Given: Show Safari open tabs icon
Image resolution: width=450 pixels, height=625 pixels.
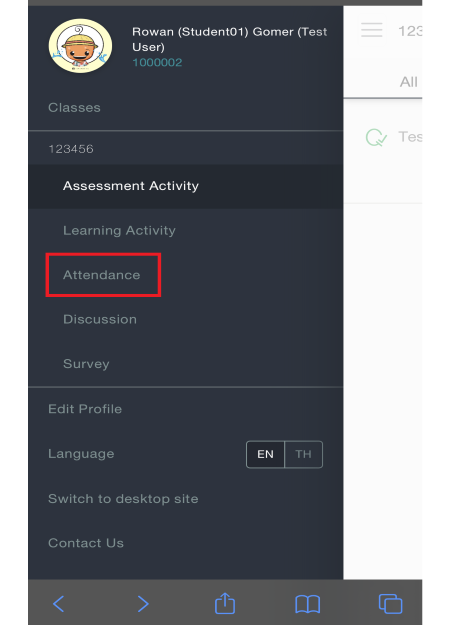Looking at the screenshot, I should (x=390, y=603).
